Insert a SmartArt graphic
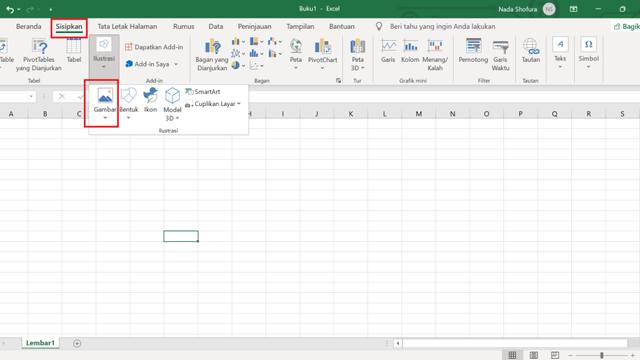The image size is (640, 360). (203, 91)
